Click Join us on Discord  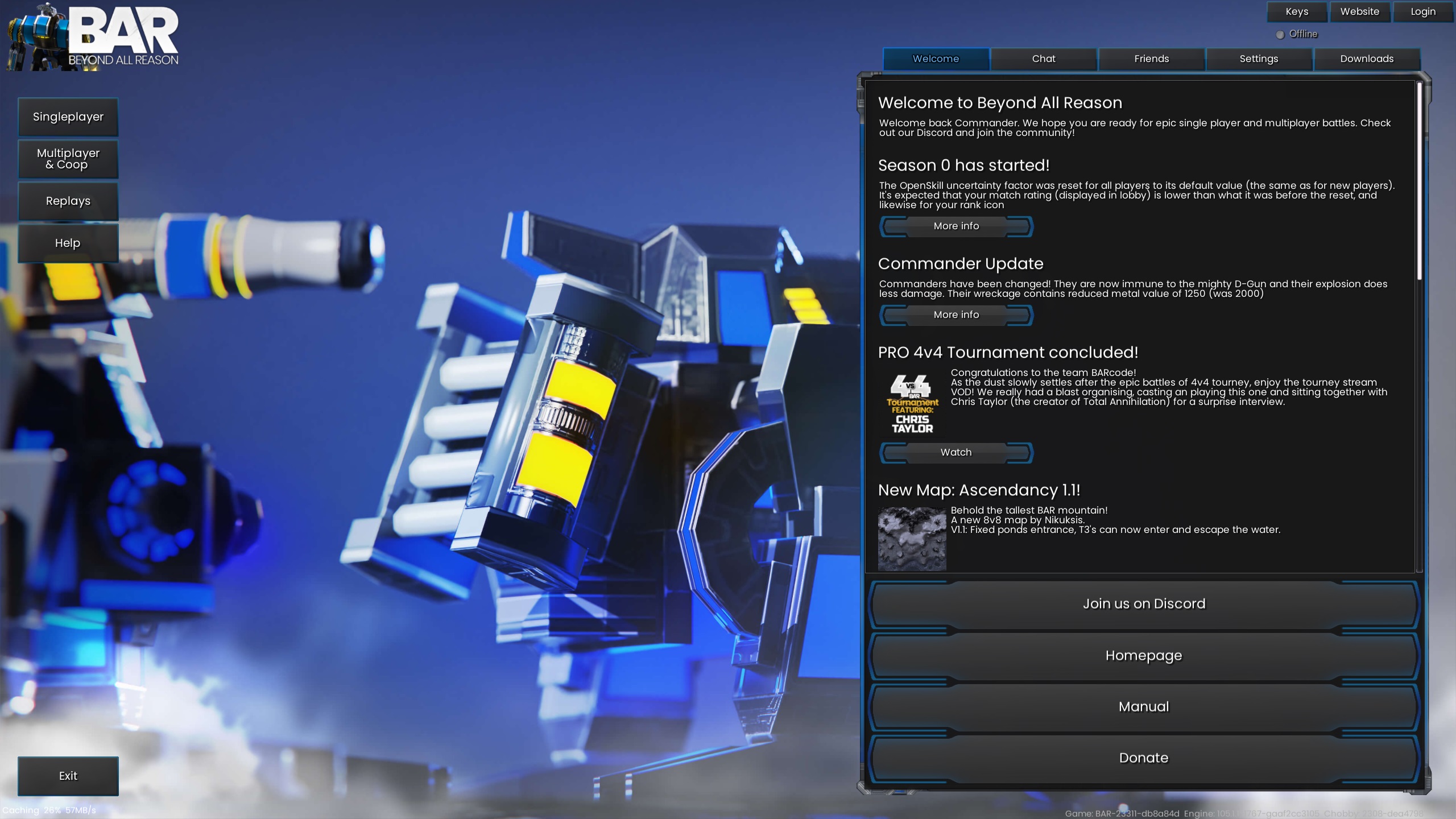point(1144,604)
